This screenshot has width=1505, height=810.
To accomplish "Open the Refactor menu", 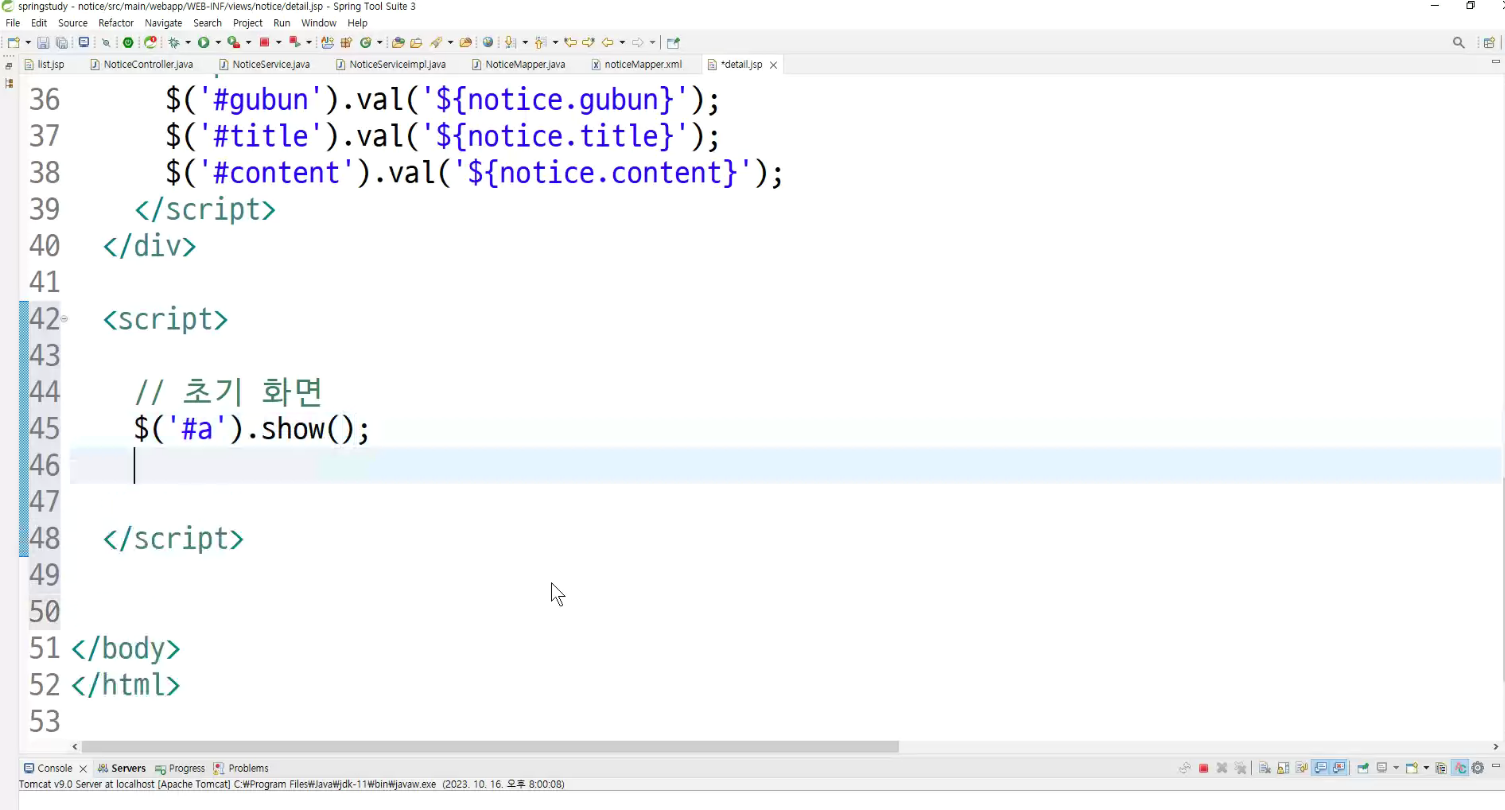I will click(x=116, y=23).
